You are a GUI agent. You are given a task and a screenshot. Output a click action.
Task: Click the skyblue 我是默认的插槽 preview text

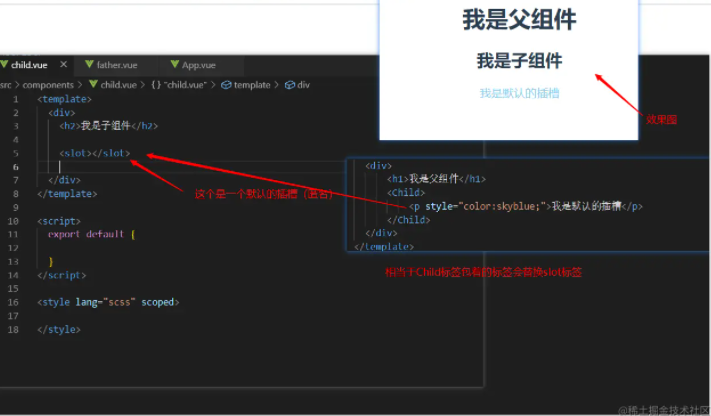click(x=519, y=93)
